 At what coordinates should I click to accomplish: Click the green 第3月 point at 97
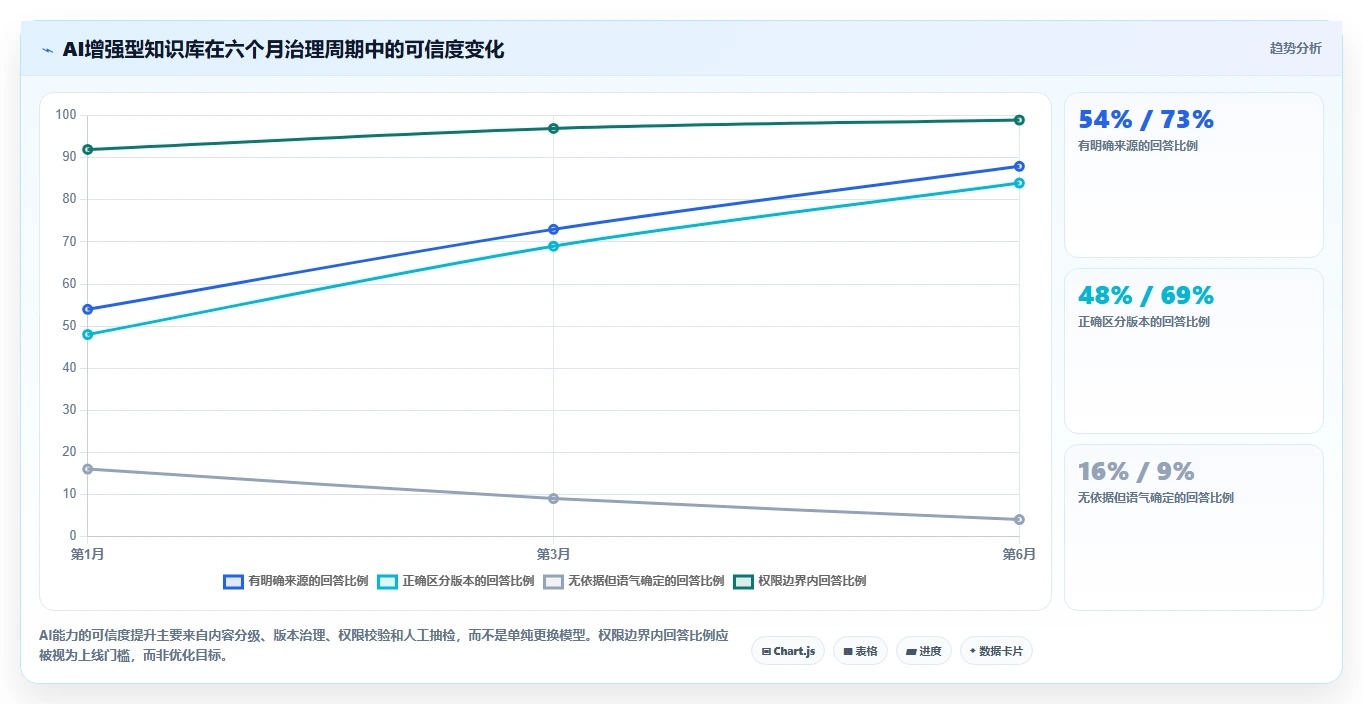(553, 128)
